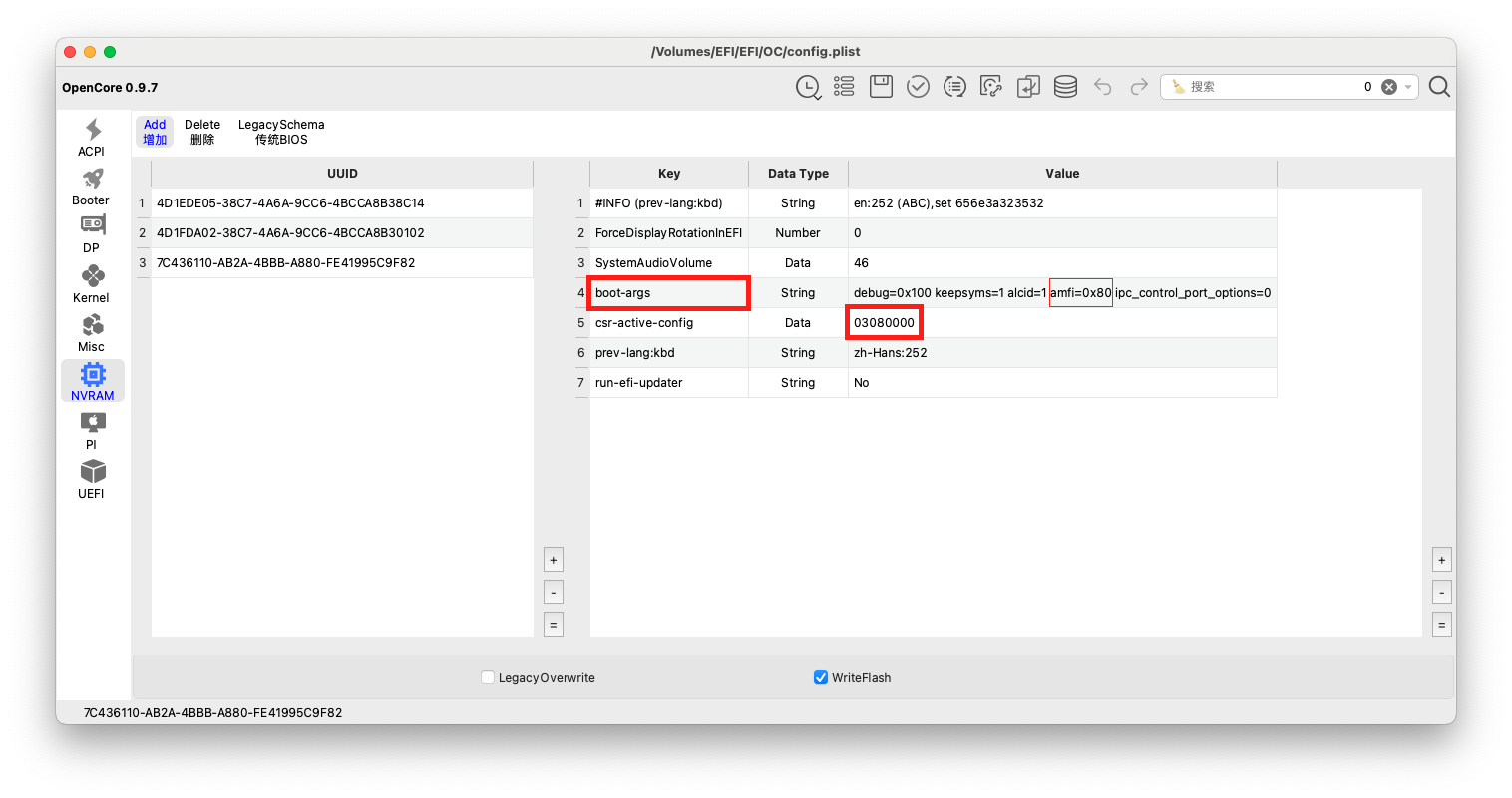
Task: Click the minus button beside the Value table
Action: coord(1442,592)
